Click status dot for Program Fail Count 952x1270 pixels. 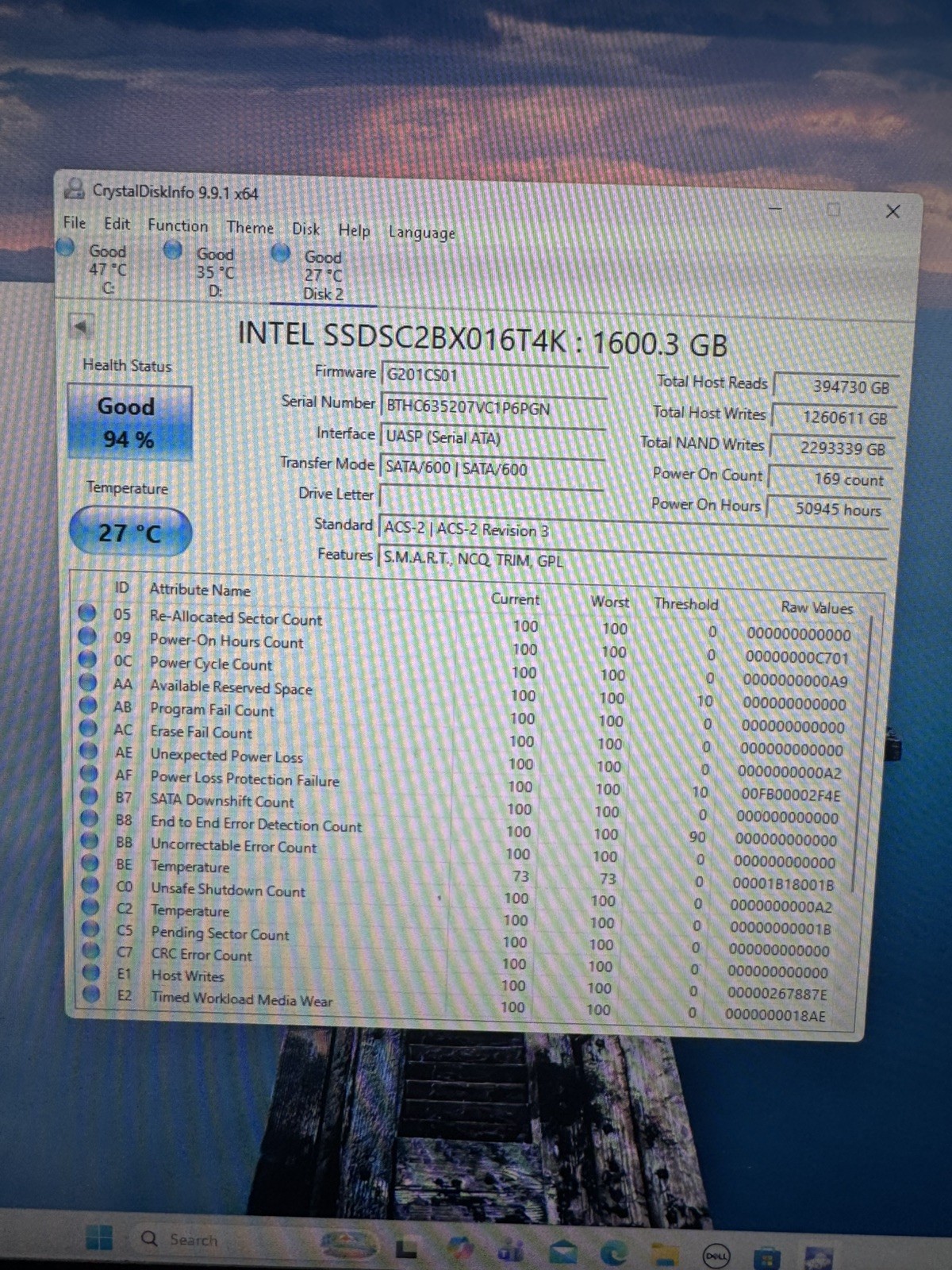89,705
